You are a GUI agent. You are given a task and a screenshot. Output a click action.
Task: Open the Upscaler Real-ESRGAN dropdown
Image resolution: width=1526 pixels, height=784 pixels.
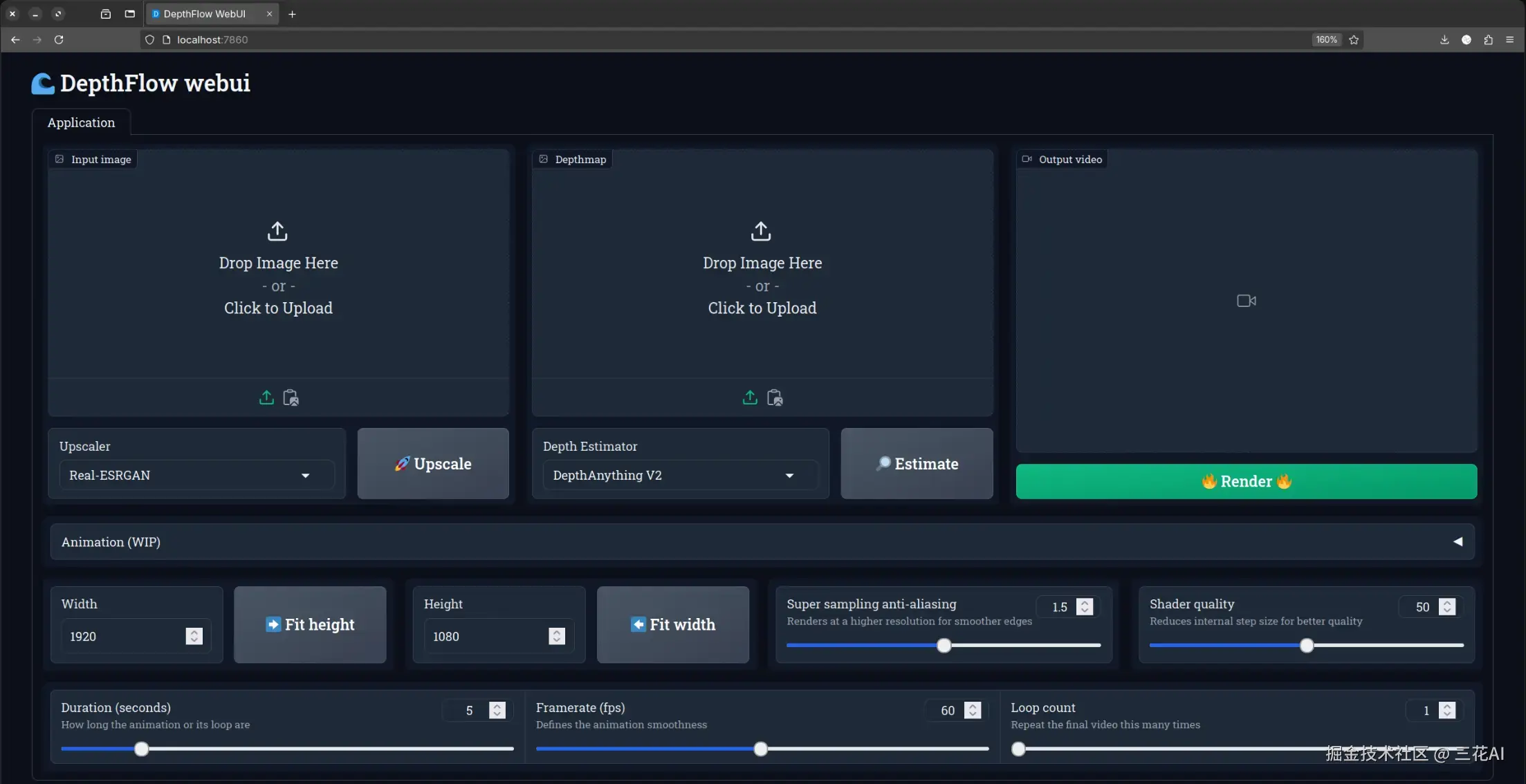[x=196, y=475]
